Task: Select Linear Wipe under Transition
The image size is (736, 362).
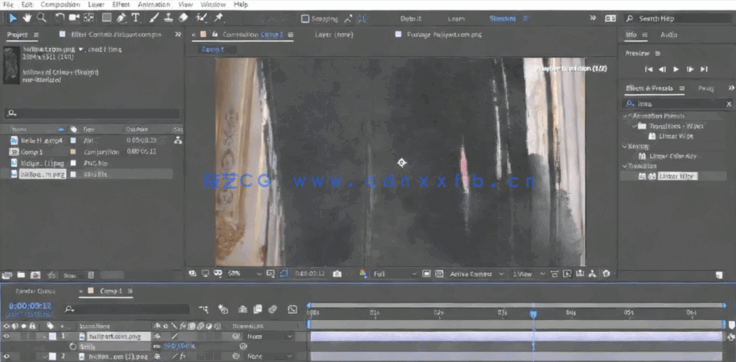Action: (x=677, y=177)
